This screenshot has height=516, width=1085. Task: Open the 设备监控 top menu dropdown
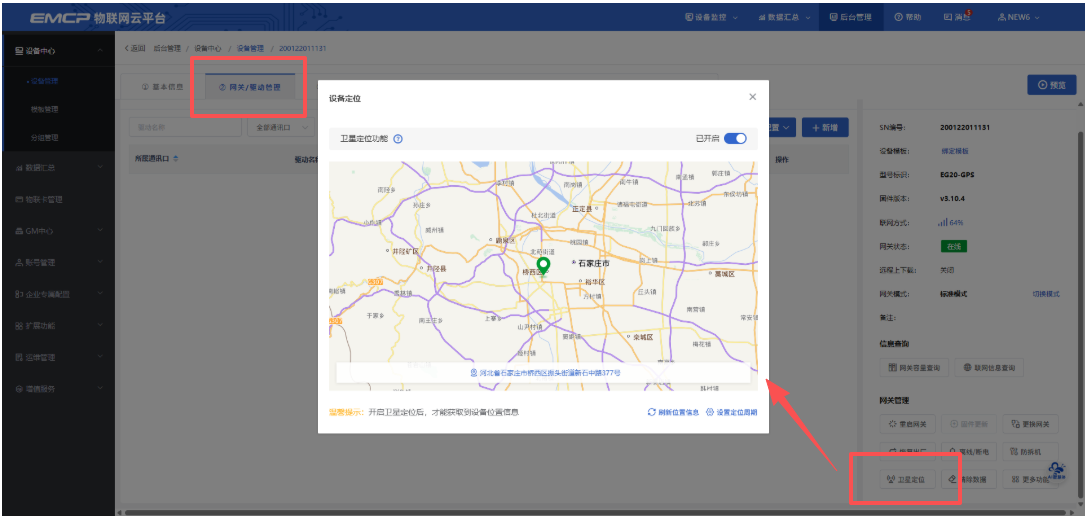click(x=711, y=17)
